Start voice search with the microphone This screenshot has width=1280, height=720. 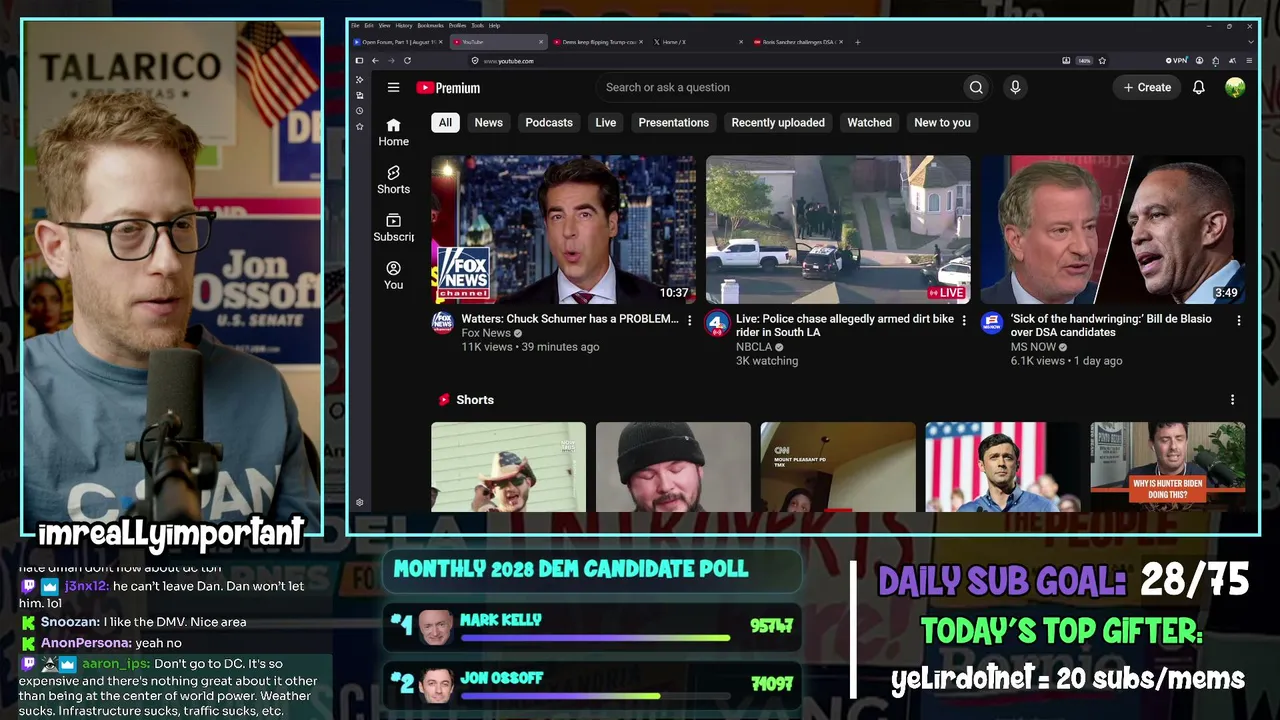1015,88
